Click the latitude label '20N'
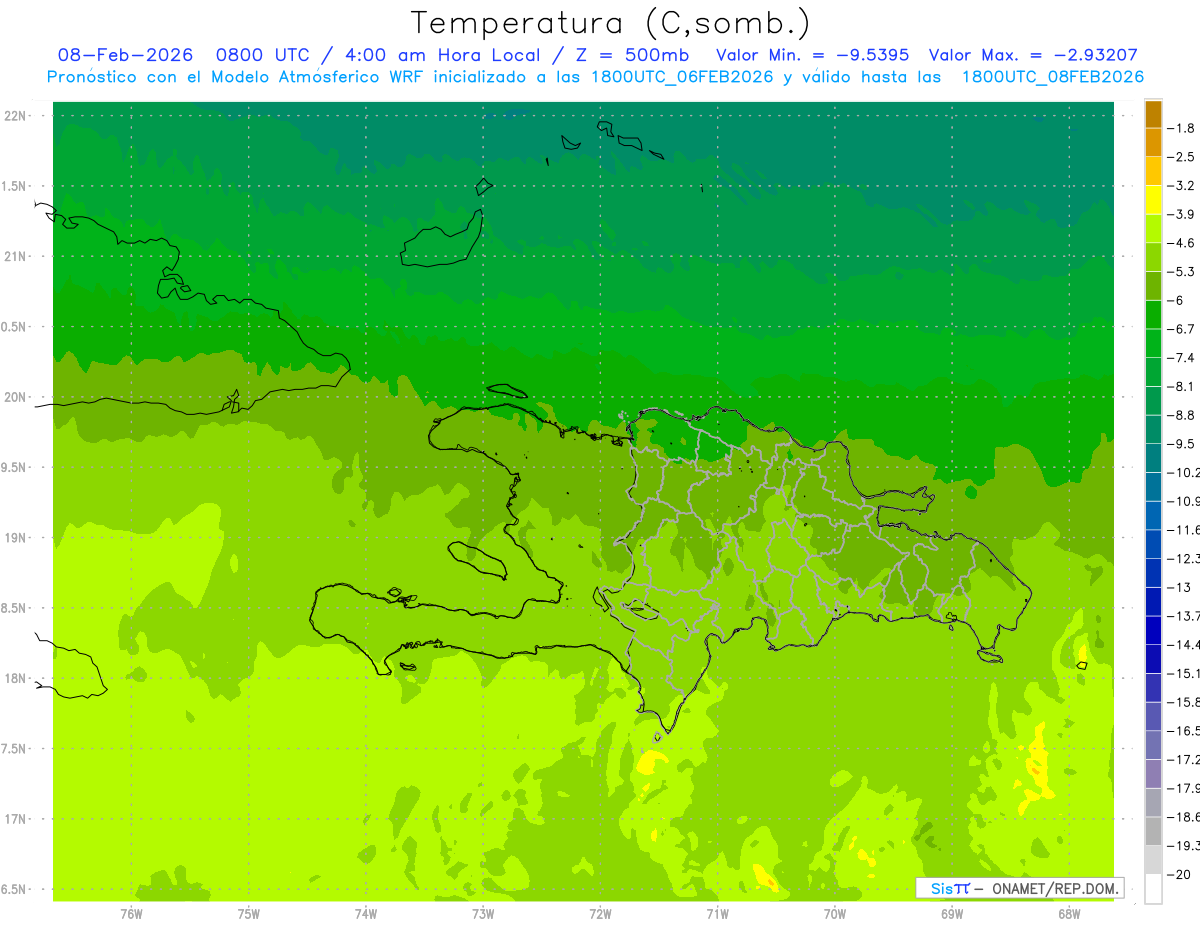Screen dimensions: 1200x927 17,397
